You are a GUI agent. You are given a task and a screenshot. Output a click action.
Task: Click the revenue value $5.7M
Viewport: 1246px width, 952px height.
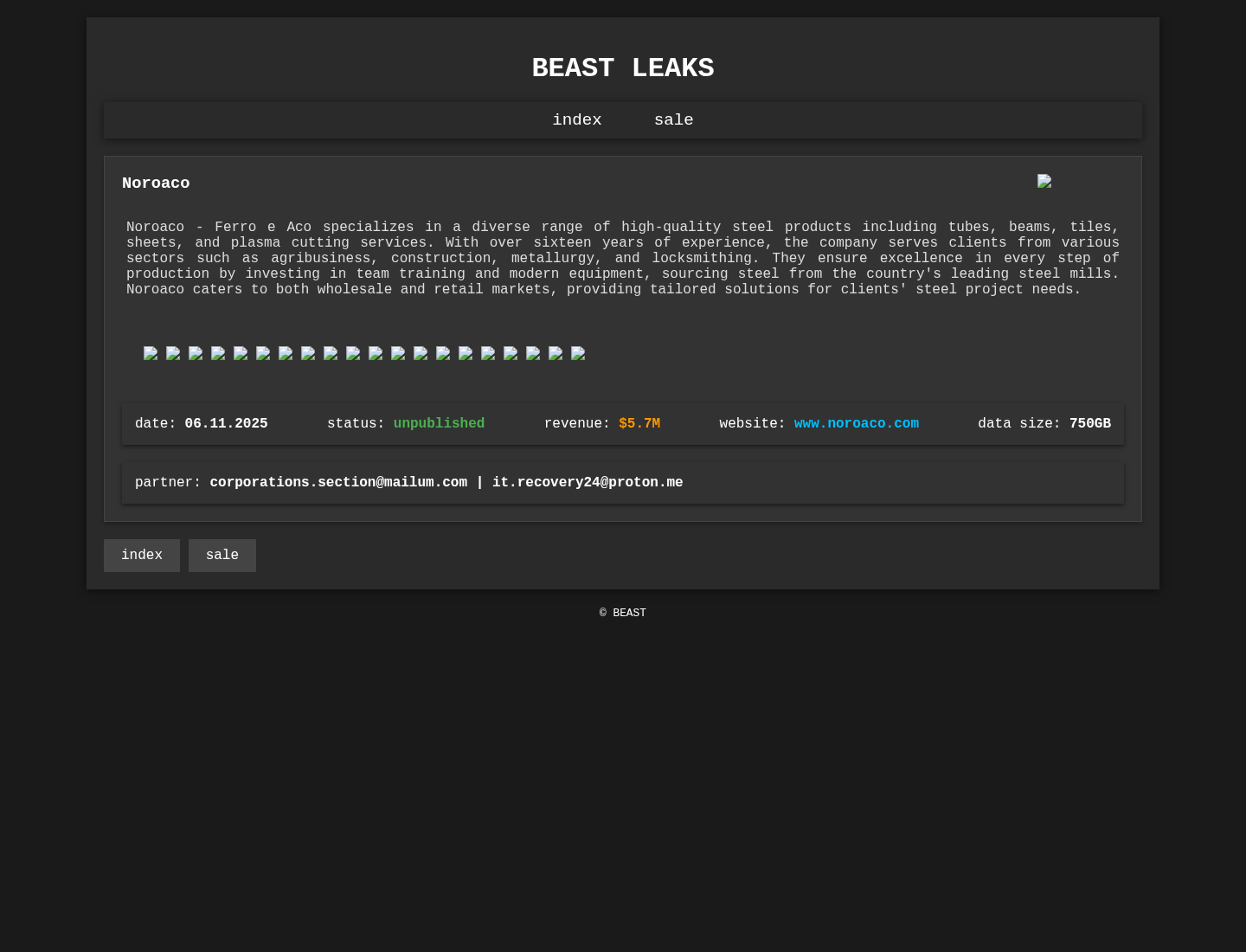[x=639, y=424]
